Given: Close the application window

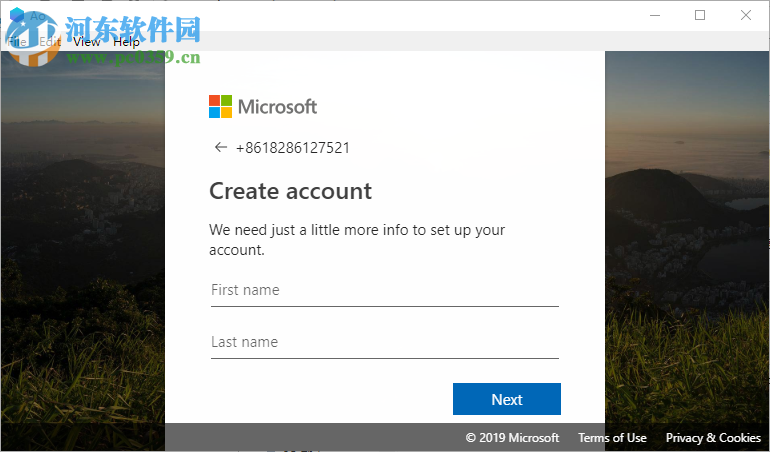Looking at the screenshot, I should [x=745, y=15].
